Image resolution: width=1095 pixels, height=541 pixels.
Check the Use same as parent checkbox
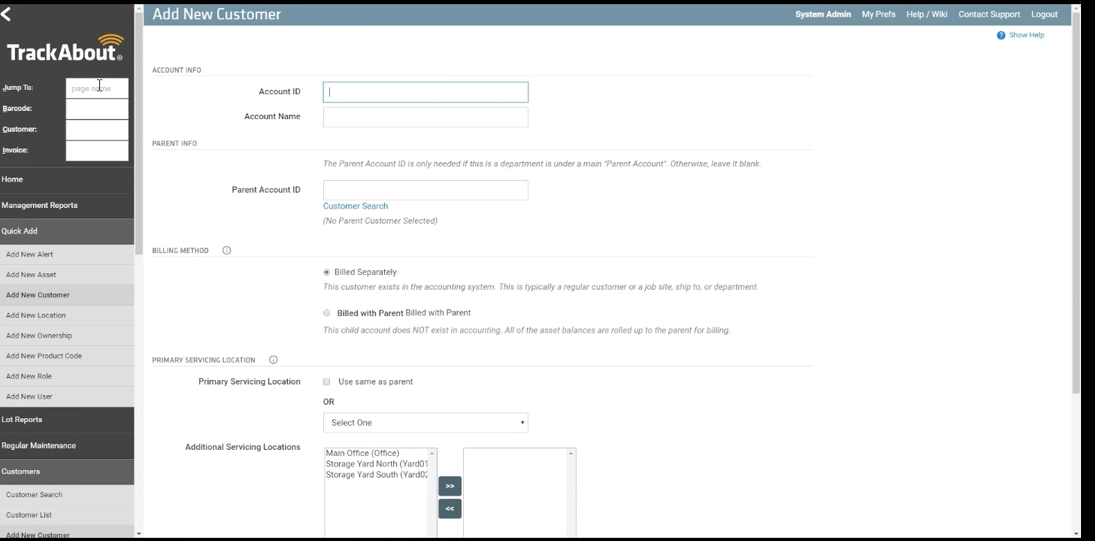[326, 382]
